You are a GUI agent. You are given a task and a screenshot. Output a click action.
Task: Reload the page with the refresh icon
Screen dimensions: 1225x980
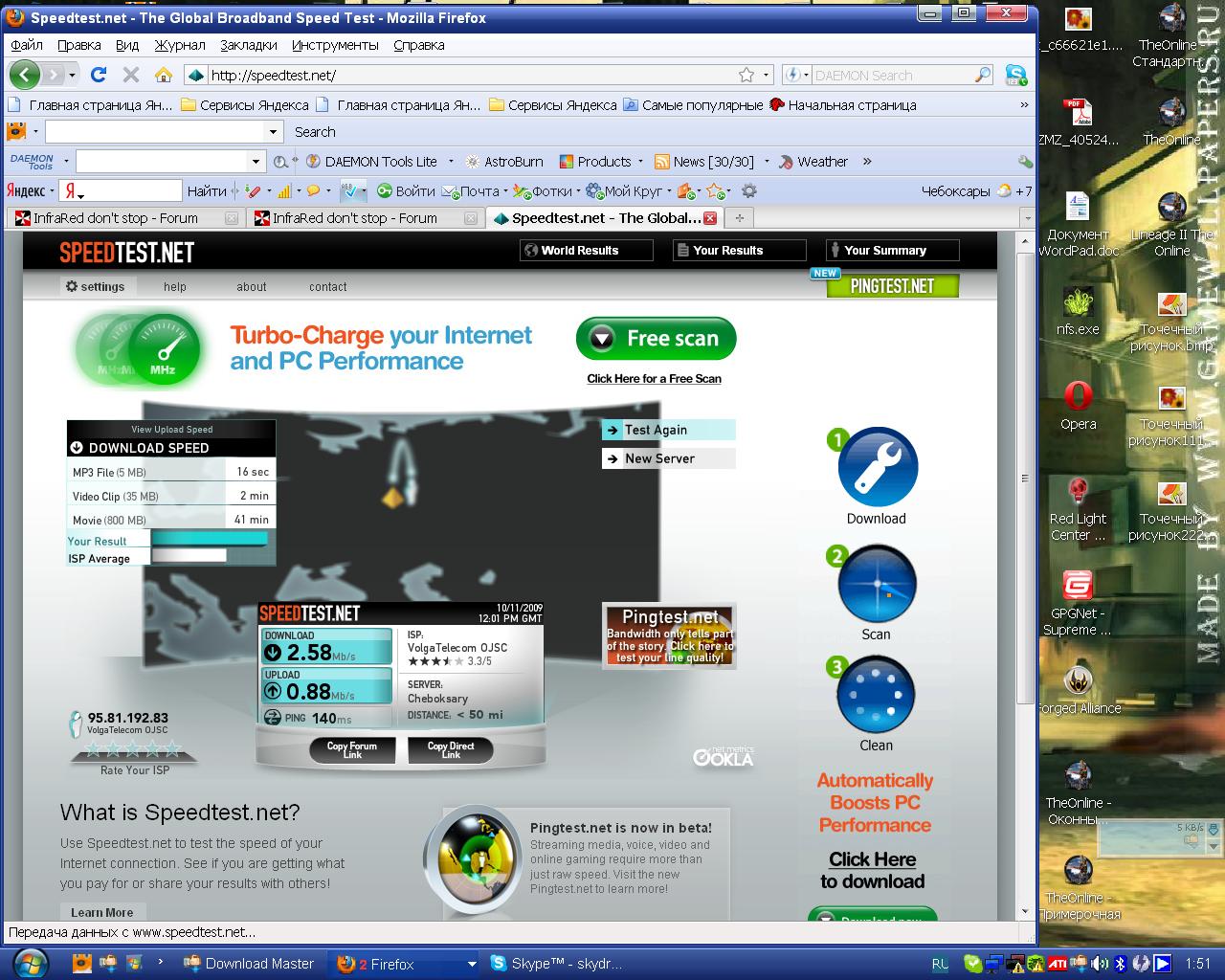pyautogui.click(x=98, y=75)
